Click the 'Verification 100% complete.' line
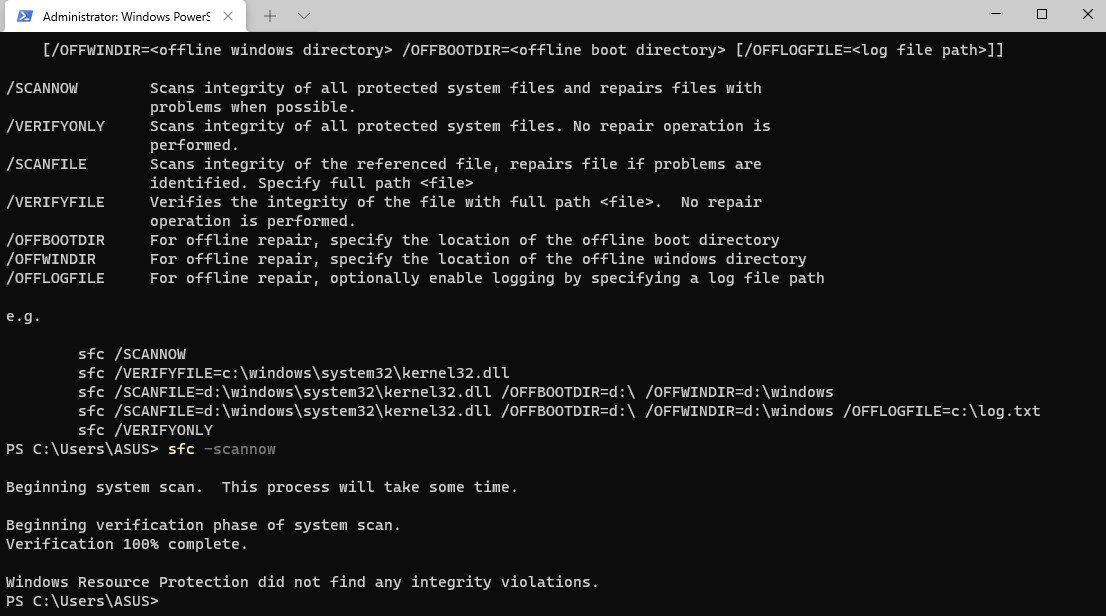 point(126,544)
